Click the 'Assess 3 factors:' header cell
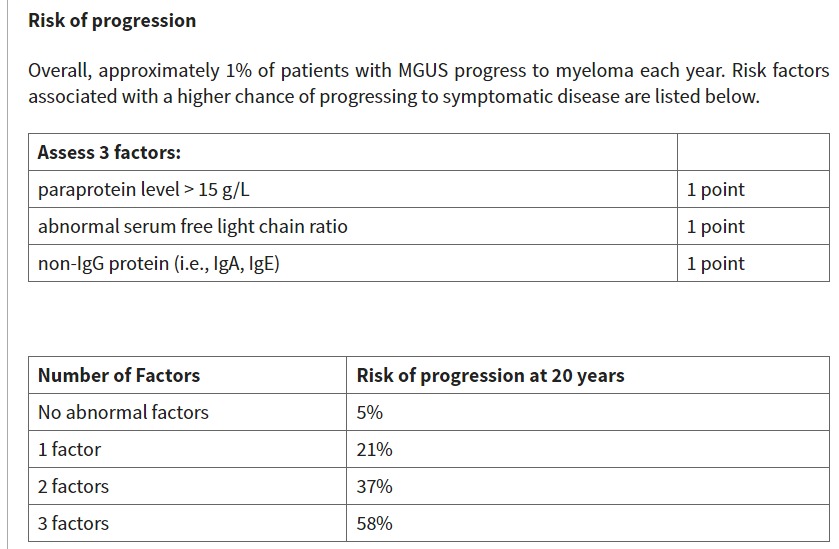Screen dimensions: 839x549 110,153
